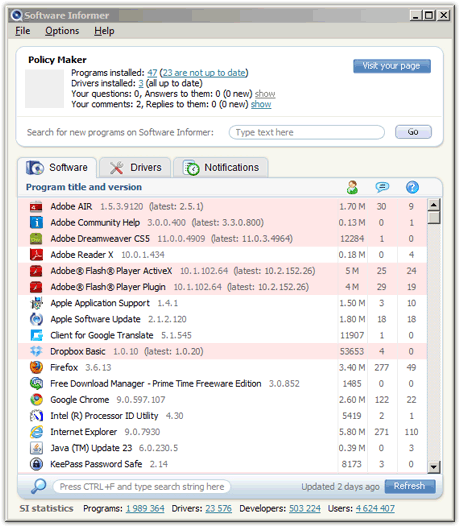Image resolution: width=460 pixels, height=527 pixels.
Task: Open the Programs 1 989 364 statistics link
Action: (x=145, y=509)
